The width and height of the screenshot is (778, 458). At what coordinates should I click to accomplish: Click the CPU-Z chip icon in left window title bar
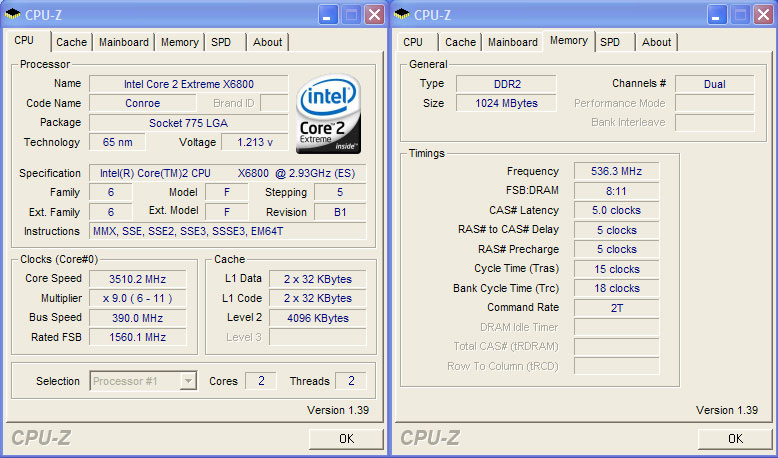12,14
